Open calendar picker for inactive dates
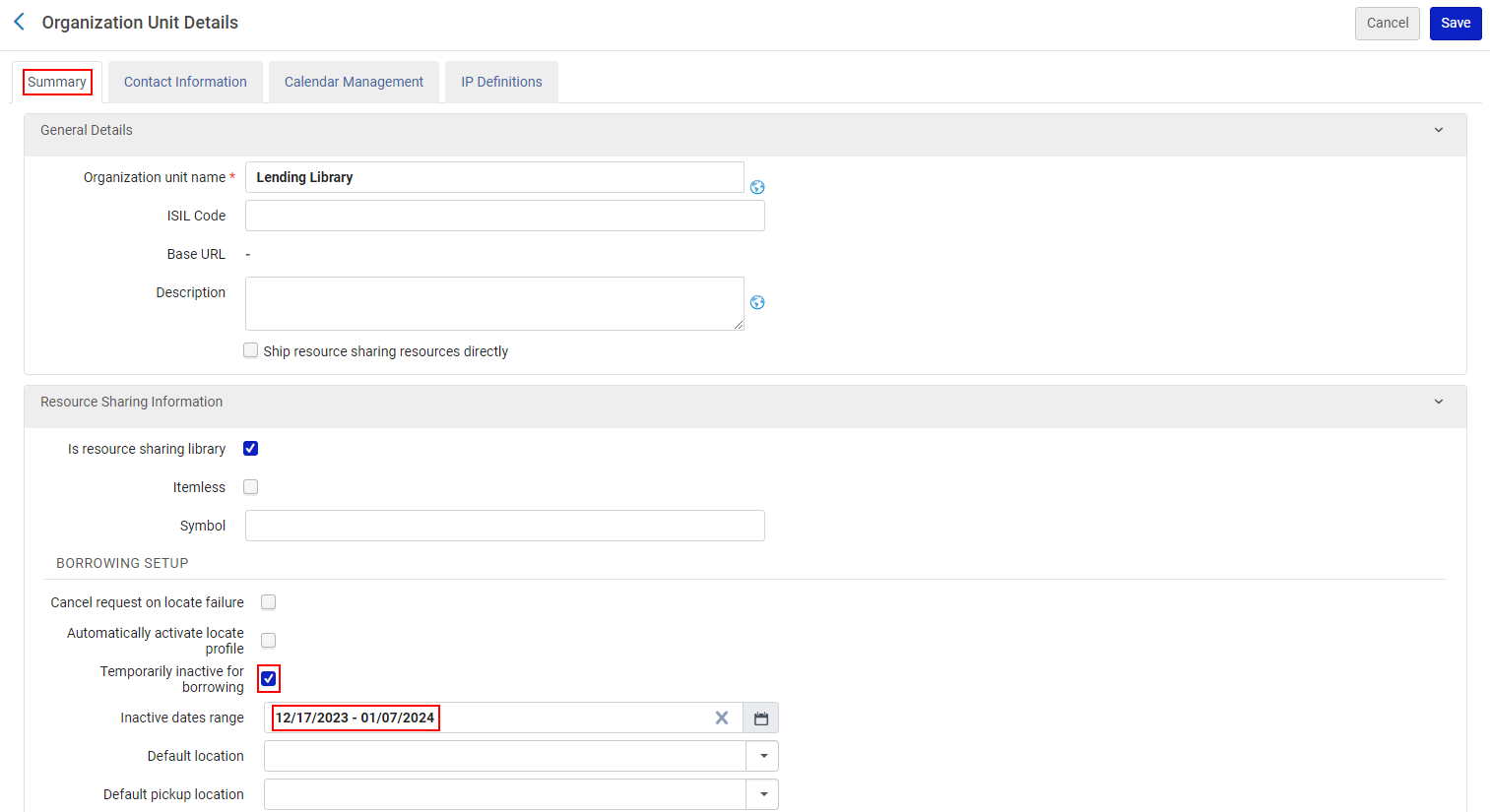Viewport: 1490px width, 812px height. click(760, 718)
